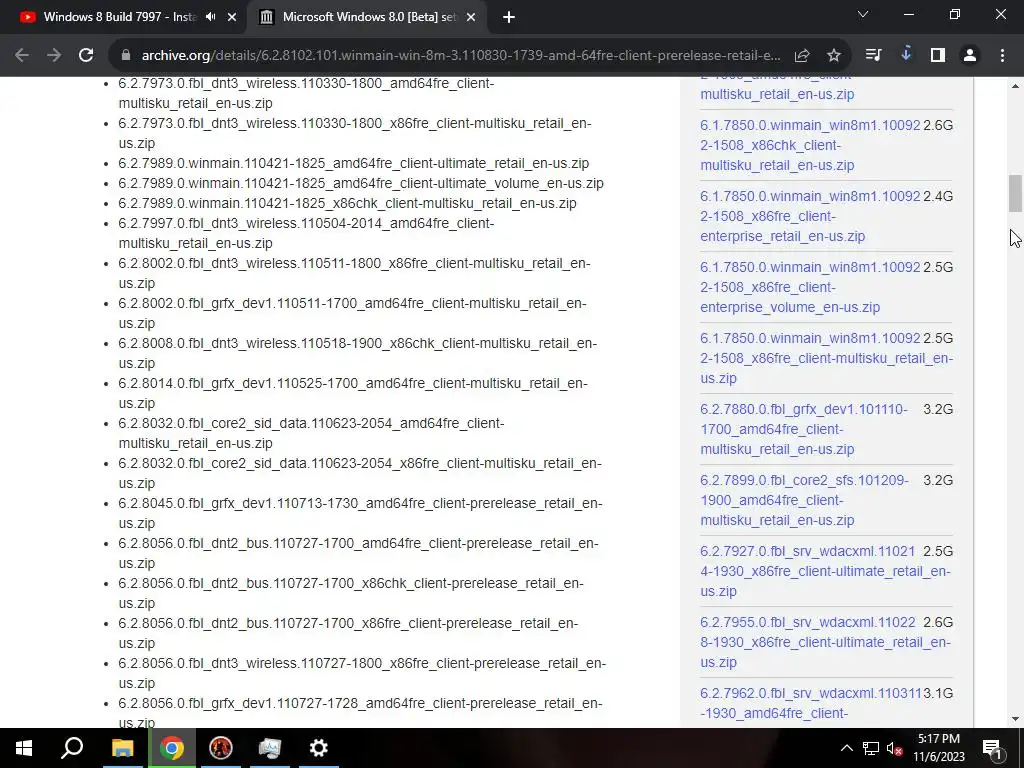Open Windows taskbar search
The image size is (1024, 768).
72,748
